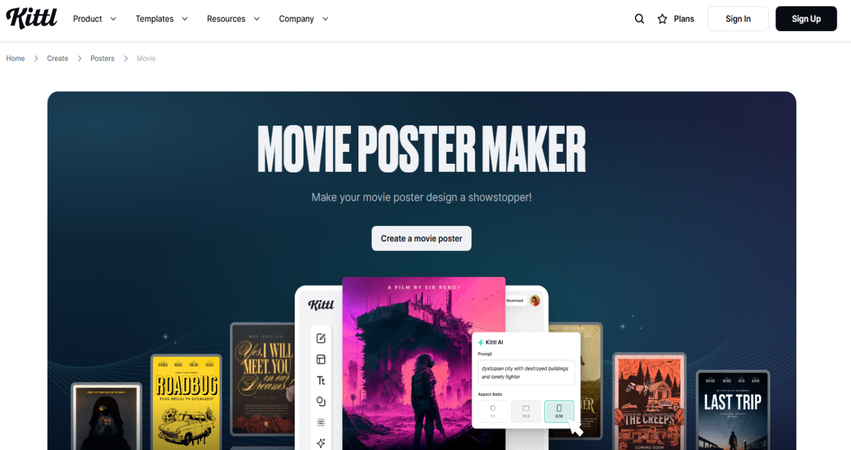
Task: Click the Download button in the mockup
Action: click(515, 301)
